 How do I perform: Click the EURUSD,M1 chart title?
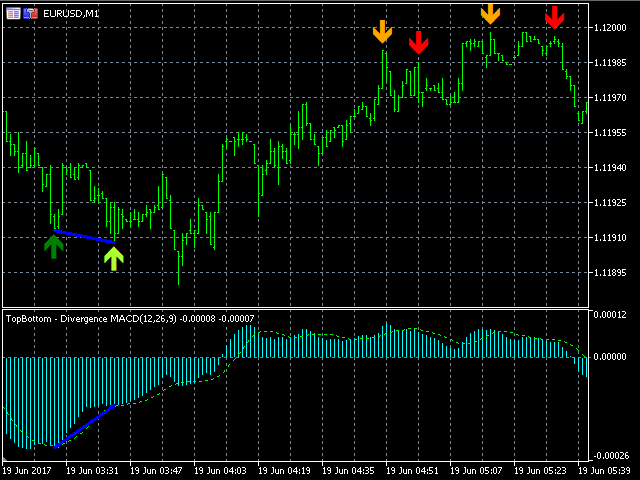point(71,13)
